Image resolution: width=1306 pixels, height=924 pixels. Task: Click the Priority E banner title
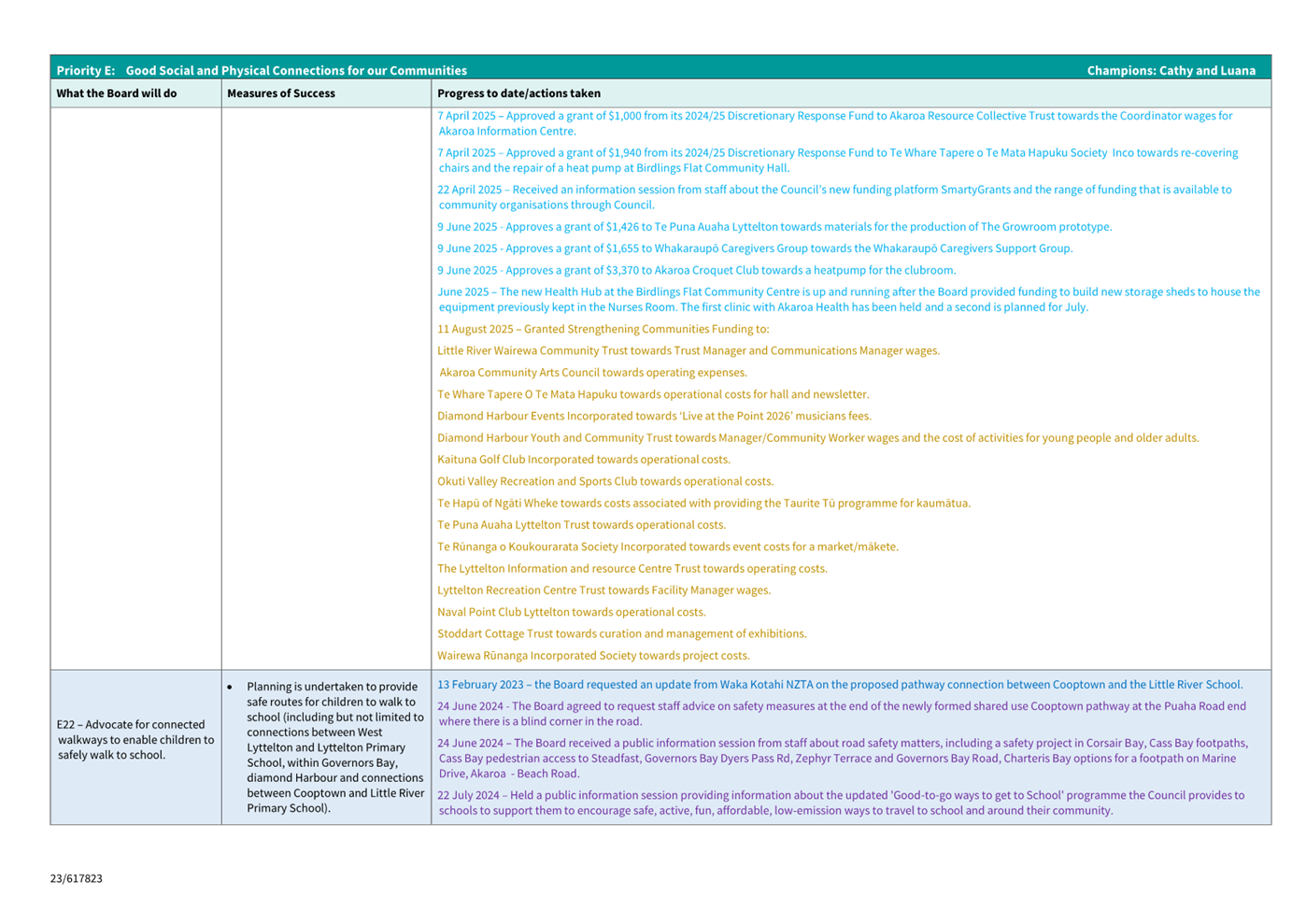click(x=262, y=70)
